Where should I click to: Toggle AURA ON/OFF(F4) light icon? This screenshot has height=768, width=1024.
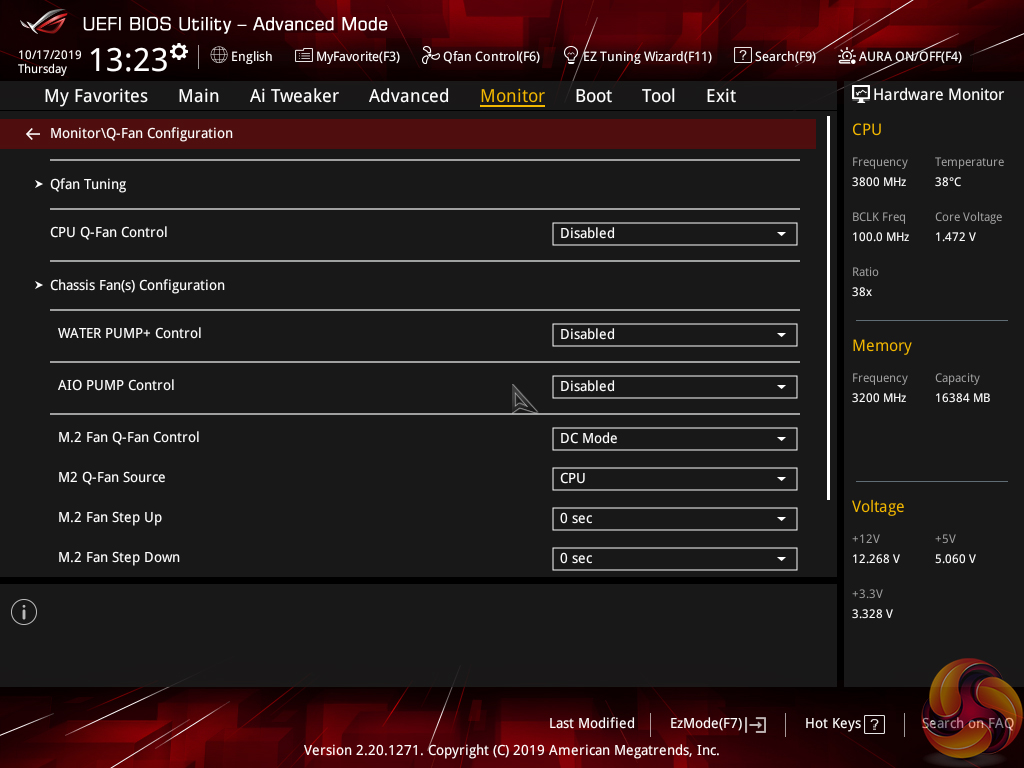tap(846, 56)
